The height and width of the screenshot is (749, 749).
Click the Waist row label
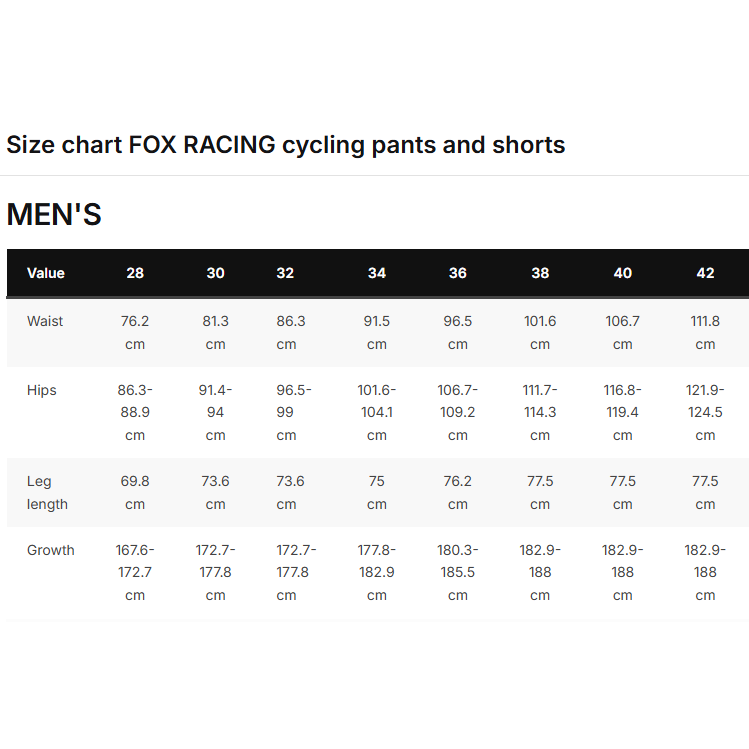coord(45,321)
